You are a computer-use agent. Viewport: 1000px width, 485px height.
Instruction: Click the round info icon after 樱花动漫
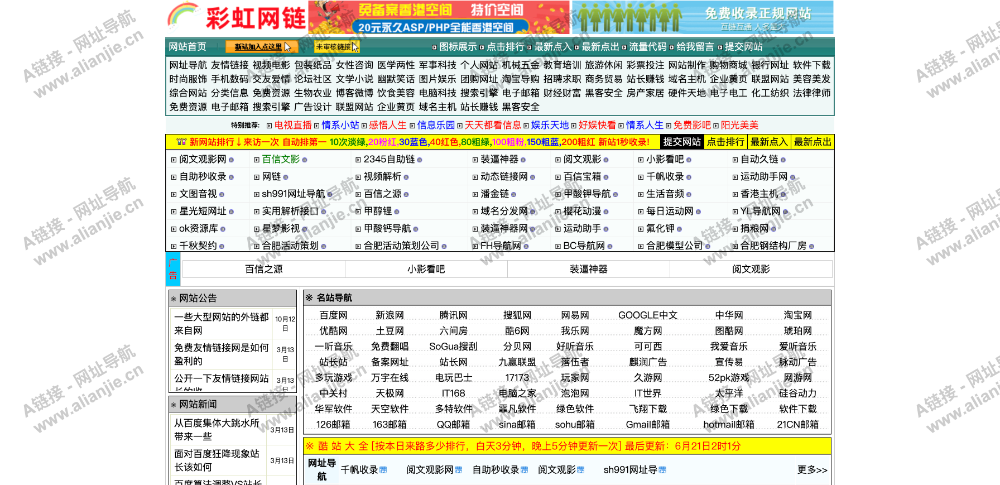coord(606,212)
